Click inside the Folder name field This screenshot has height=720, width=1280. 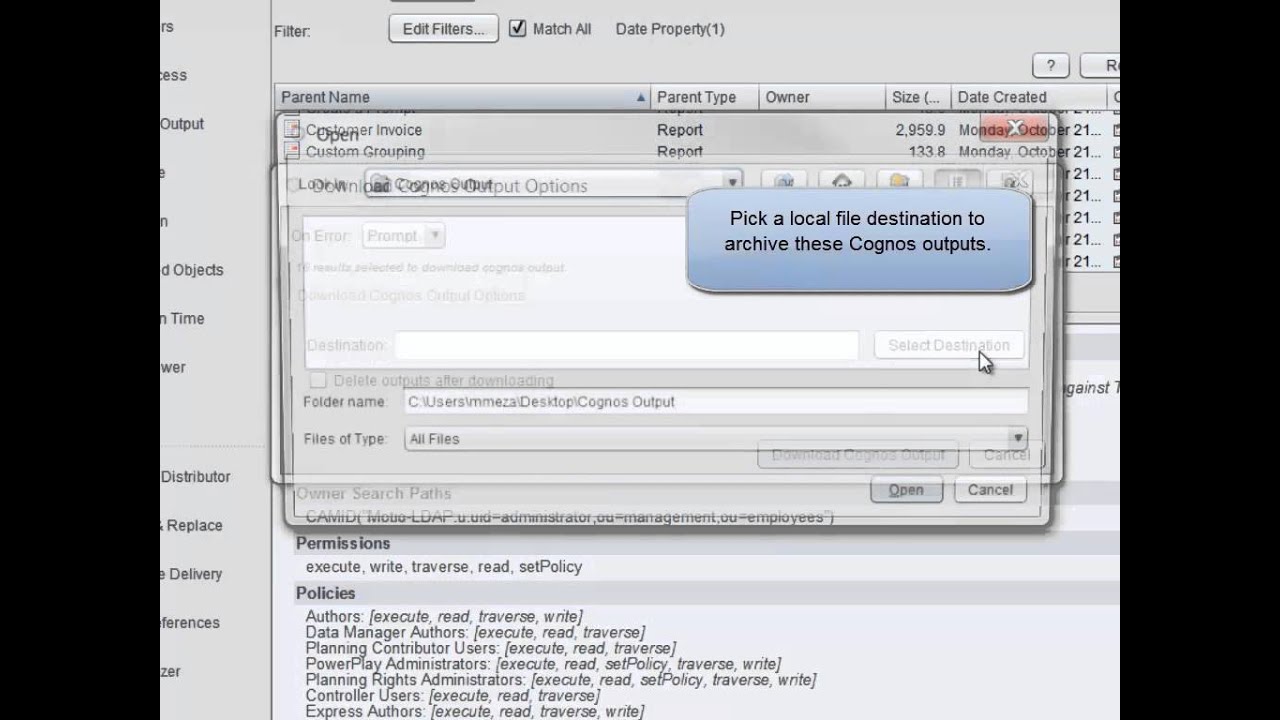(715, 401)
